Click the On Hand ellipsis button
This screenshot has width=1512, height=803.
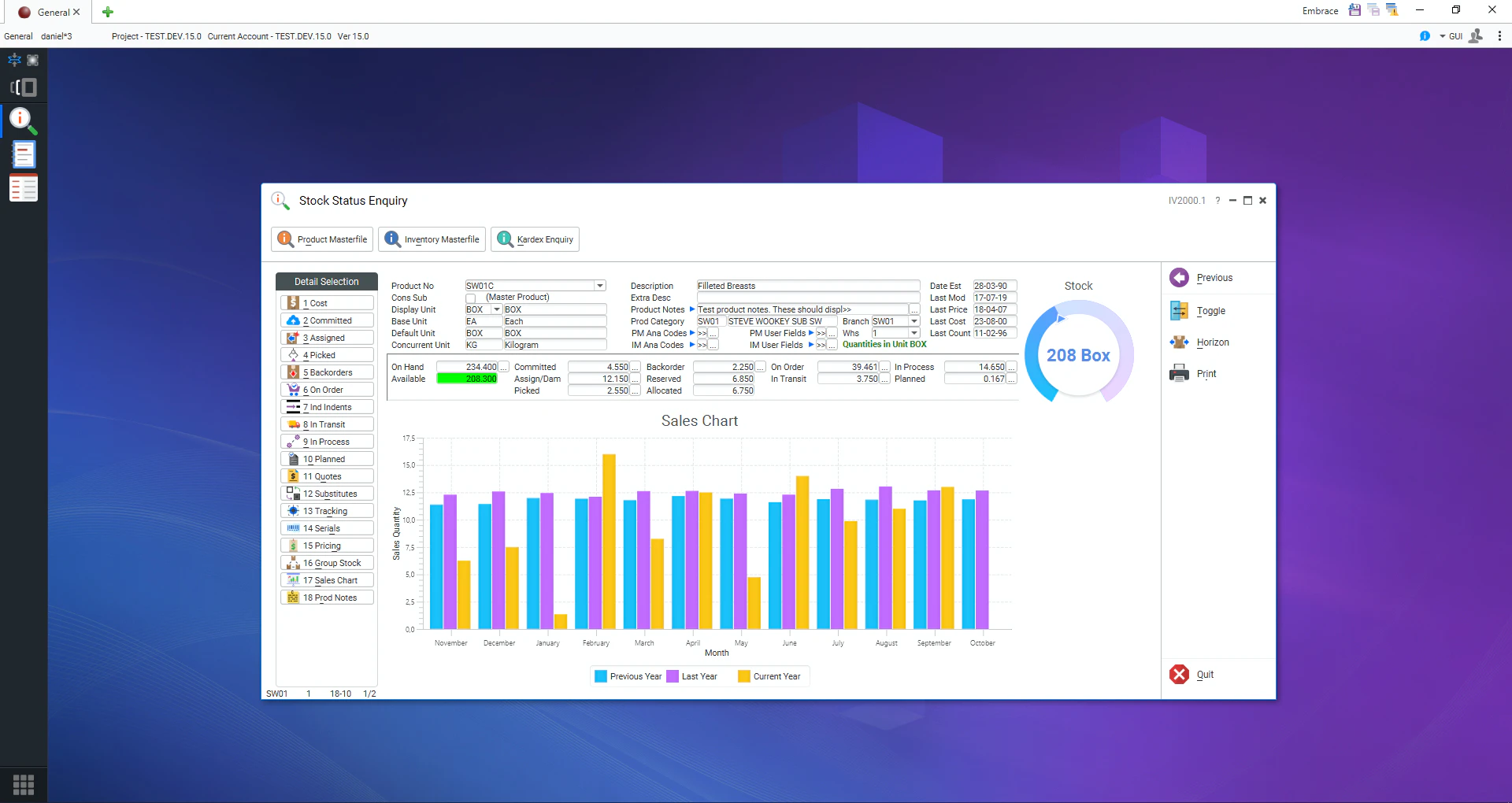click(x=504, y=367)
